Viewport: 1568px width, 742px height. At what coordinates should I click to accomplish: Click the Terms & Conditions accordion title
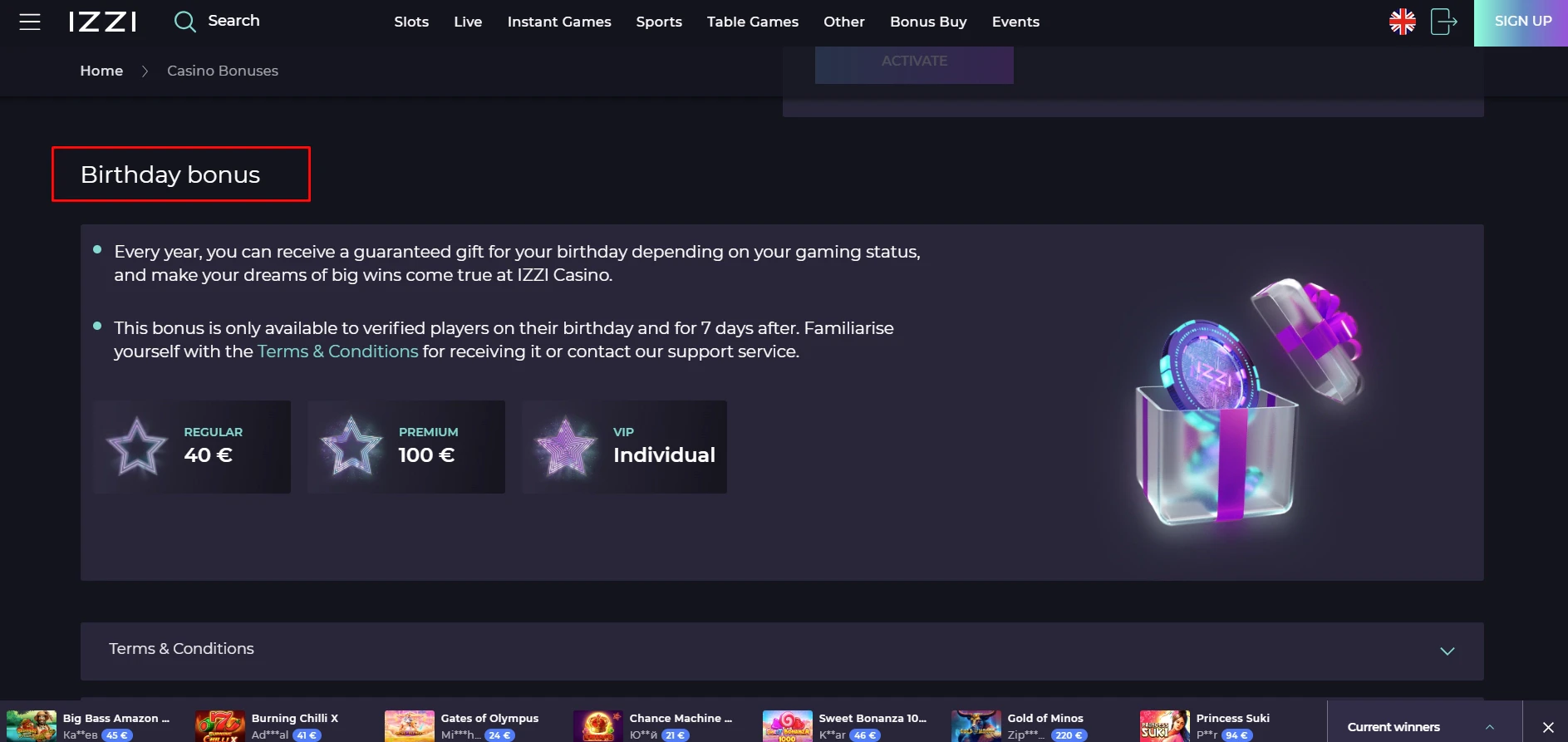coord(181,649)
